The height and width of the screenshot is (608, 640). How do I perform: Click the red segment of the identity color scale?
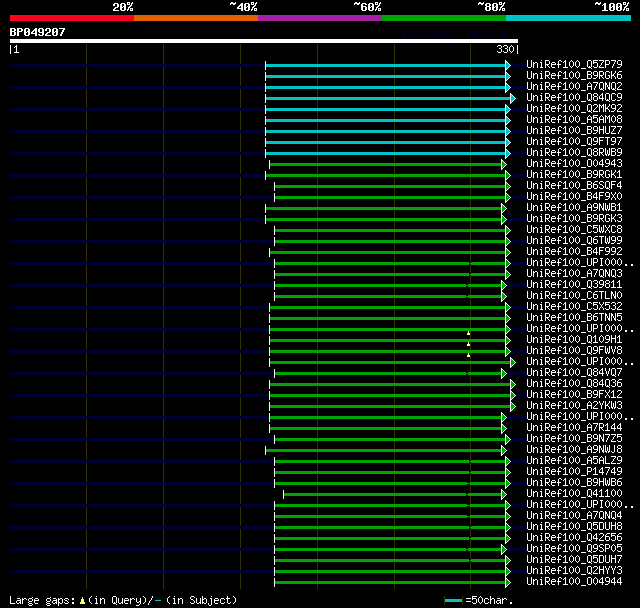coord(72,18)
